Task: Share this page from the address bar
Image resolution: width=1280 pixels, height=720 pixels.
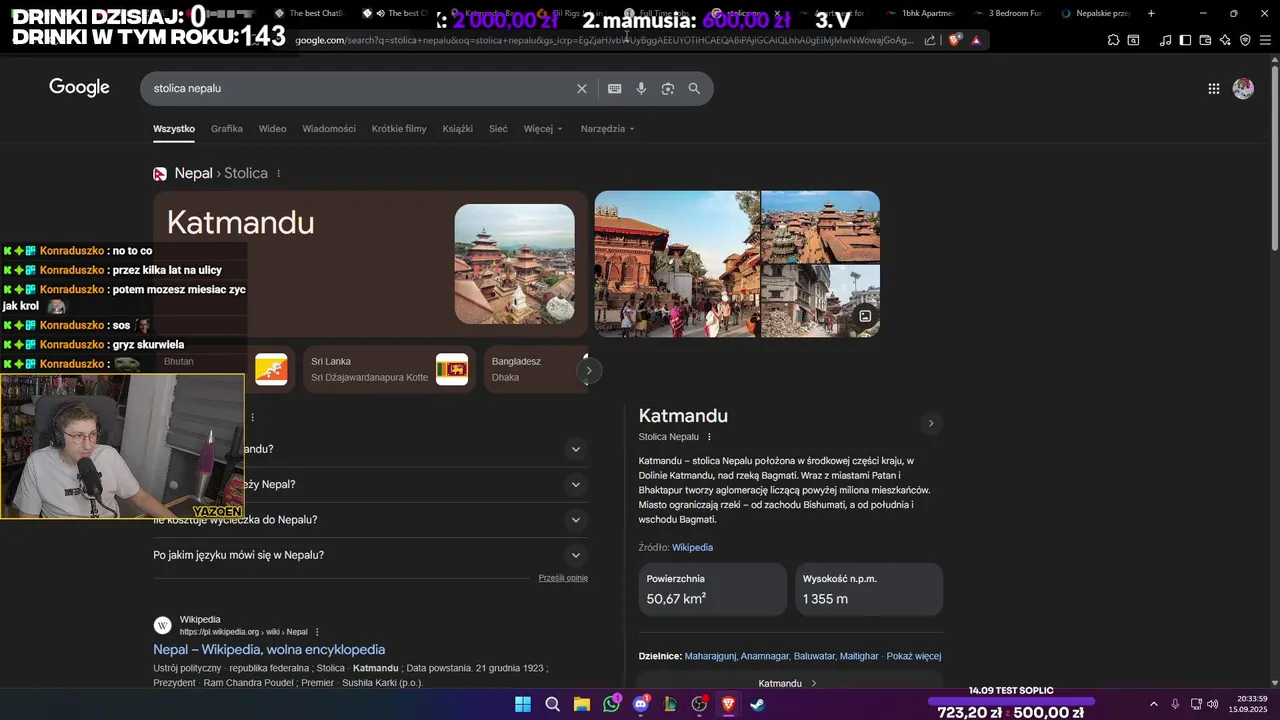Action: (x=930, y=40)
